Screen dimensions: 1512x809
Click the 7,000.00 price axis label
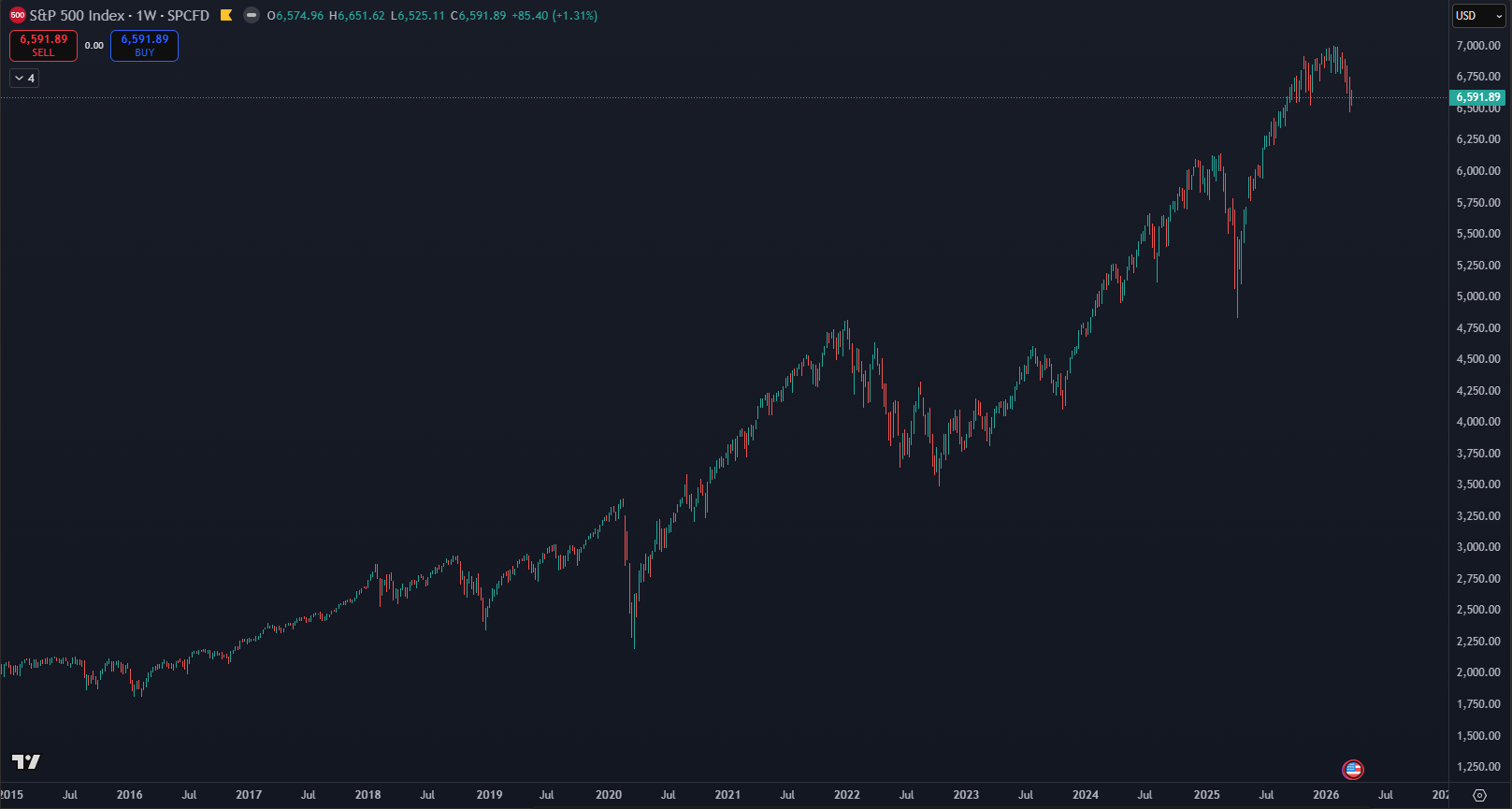point(1478,45)
